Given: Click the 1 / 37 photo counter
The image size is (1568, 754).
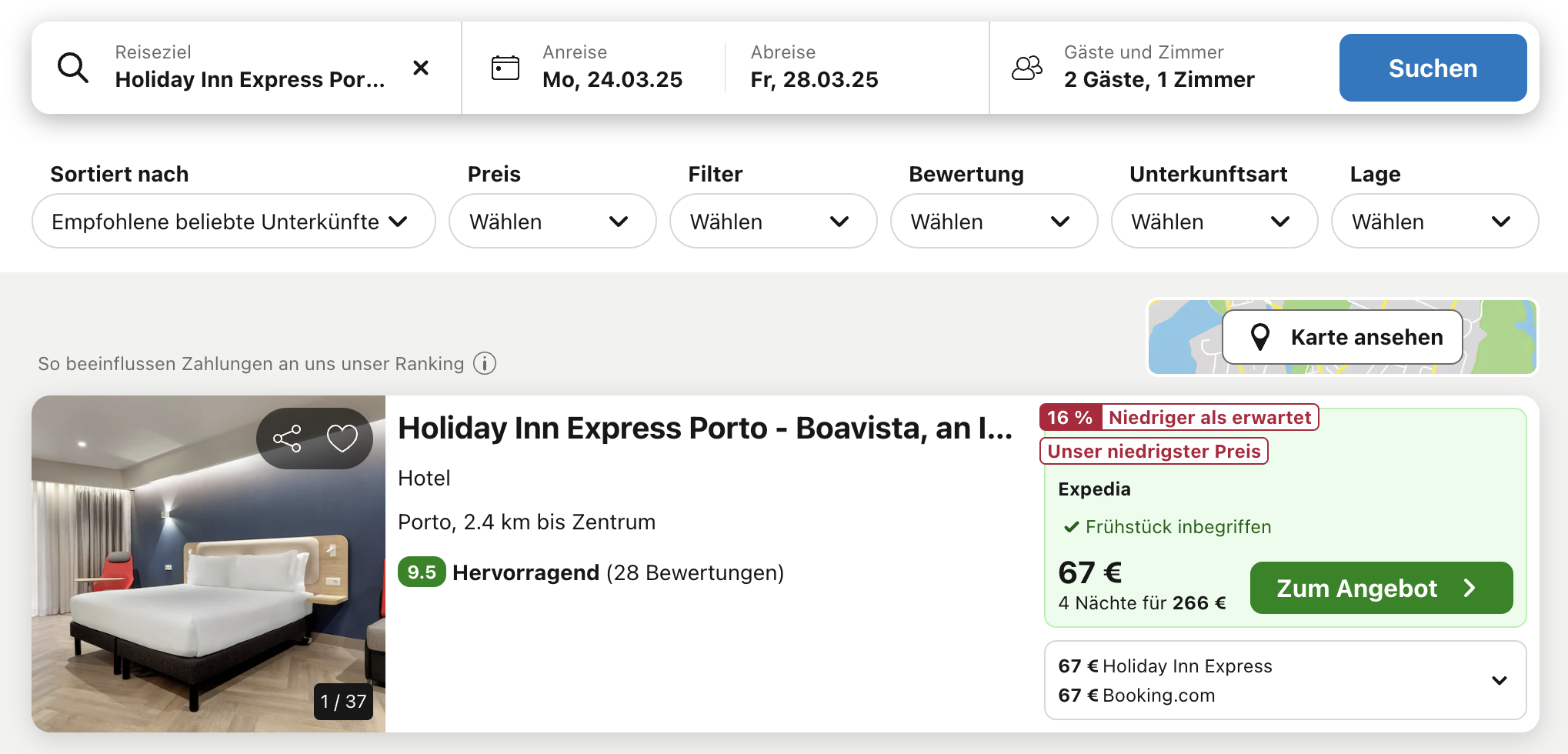Looking at the screenshot, I should tap(343, 702).
